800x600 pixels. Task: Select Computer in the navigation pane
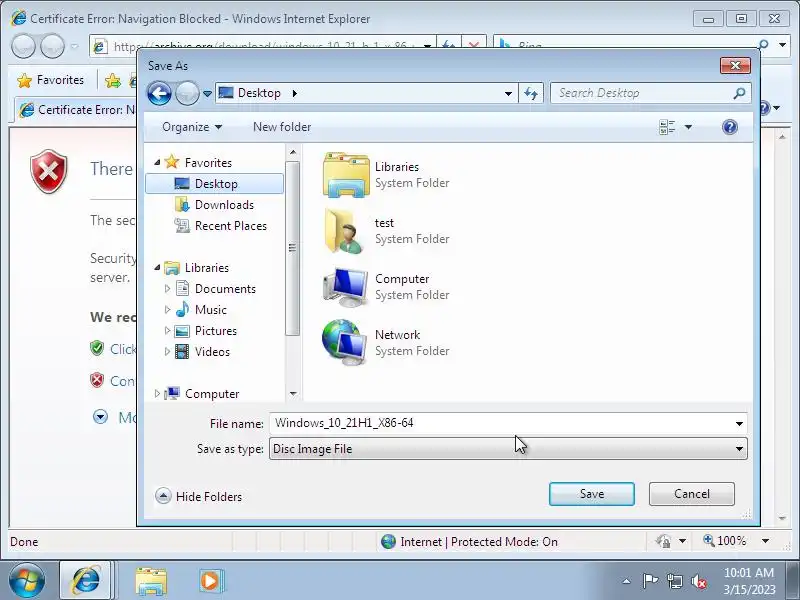click(212, 394)
